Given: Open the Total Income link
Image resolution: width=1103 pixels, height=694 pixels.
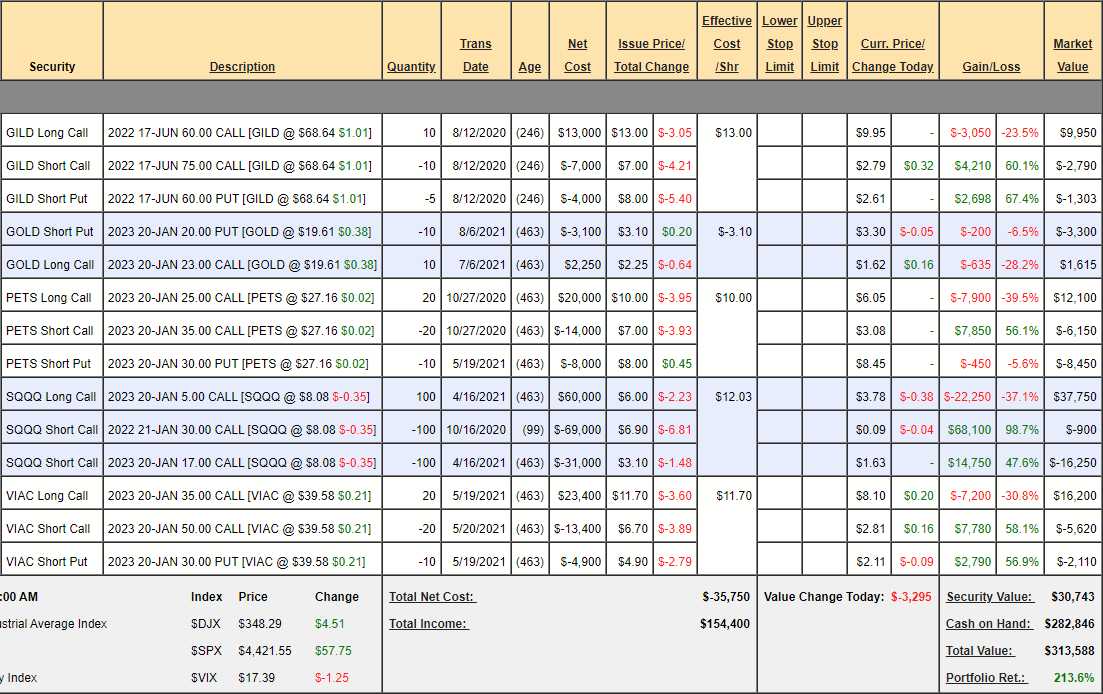Looking at the screenshot, I should [428, 624].
